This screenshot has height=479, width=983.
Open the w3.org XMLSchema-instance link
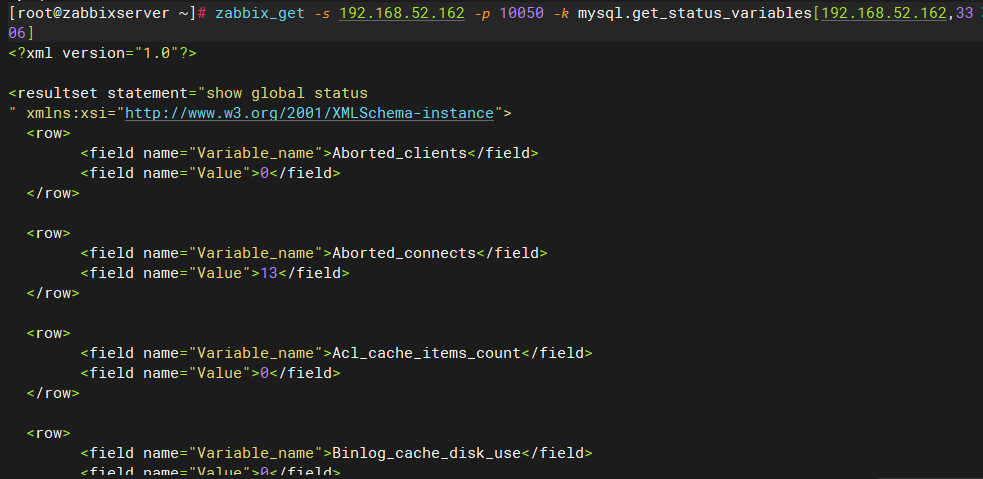310,113
